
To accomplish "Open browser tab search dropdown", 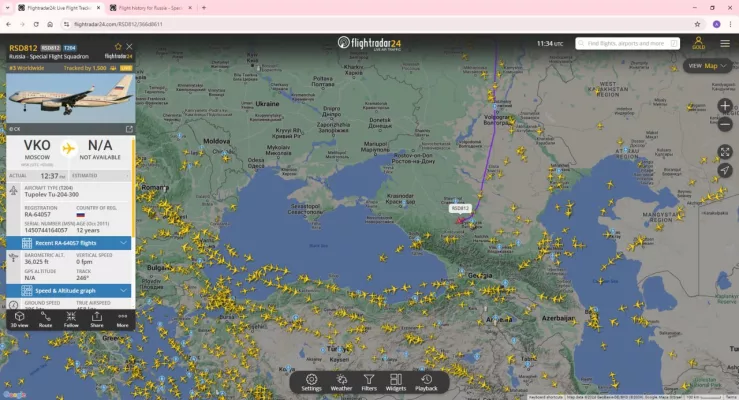I will 7,8.
